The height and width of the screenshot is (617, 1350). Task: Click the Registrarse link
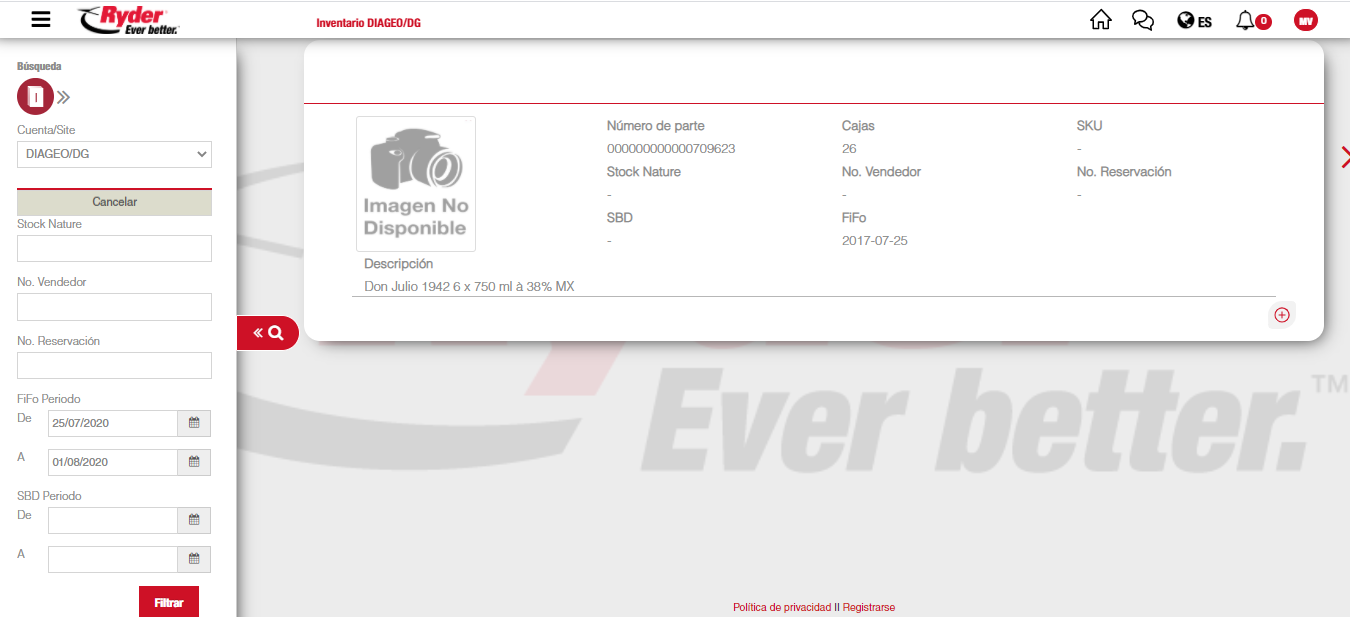869,607
